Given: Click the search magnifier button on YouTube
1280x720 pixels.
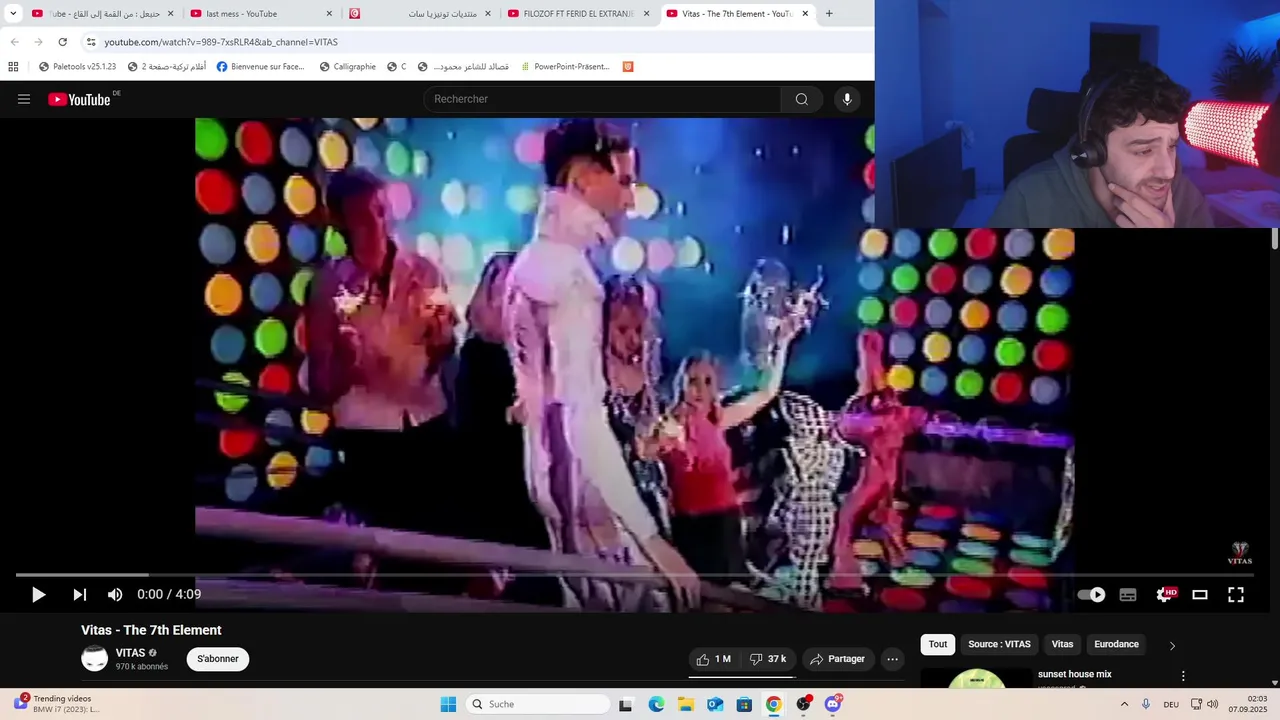Looking at the screenshot, I should [801, 99].
